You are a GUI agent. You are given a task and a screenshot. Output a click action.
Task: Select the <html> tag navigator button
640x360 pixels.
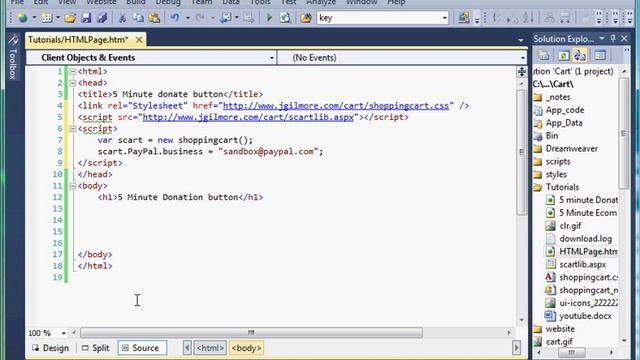(x=210, y=348)
